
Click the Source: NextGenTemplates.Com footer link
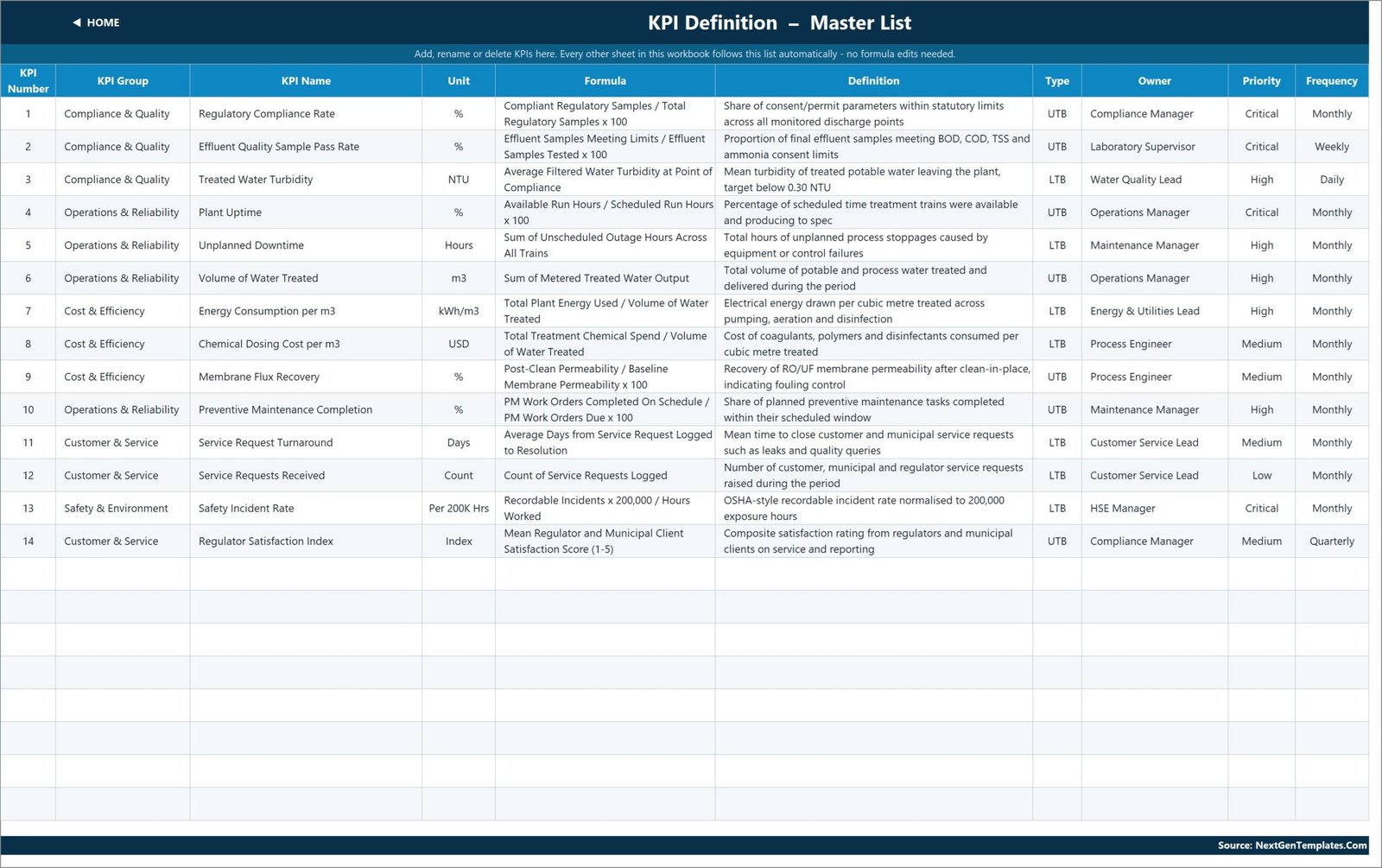1292,846
